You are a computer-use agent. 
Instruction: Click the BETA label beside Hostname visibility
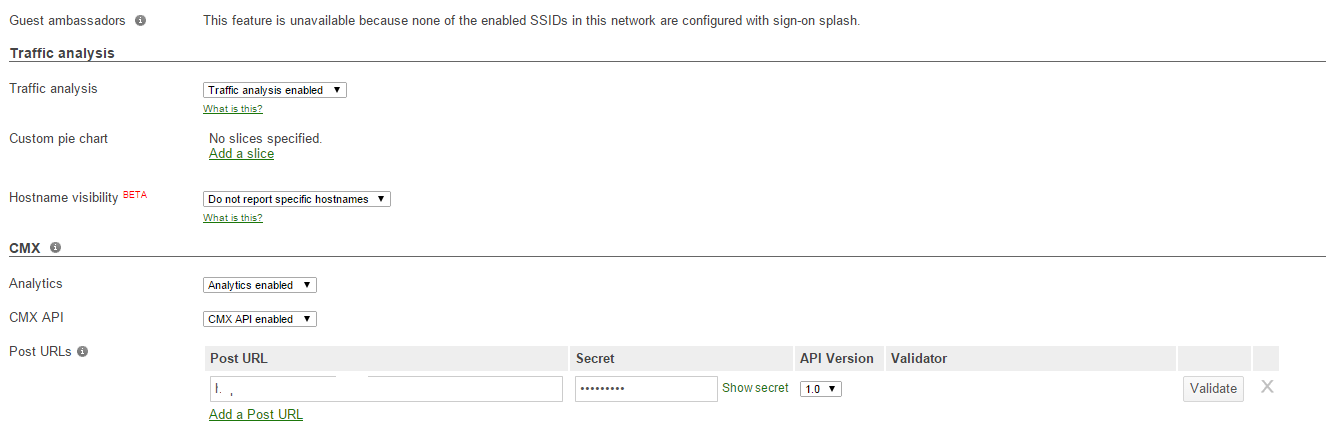point(134,195)
